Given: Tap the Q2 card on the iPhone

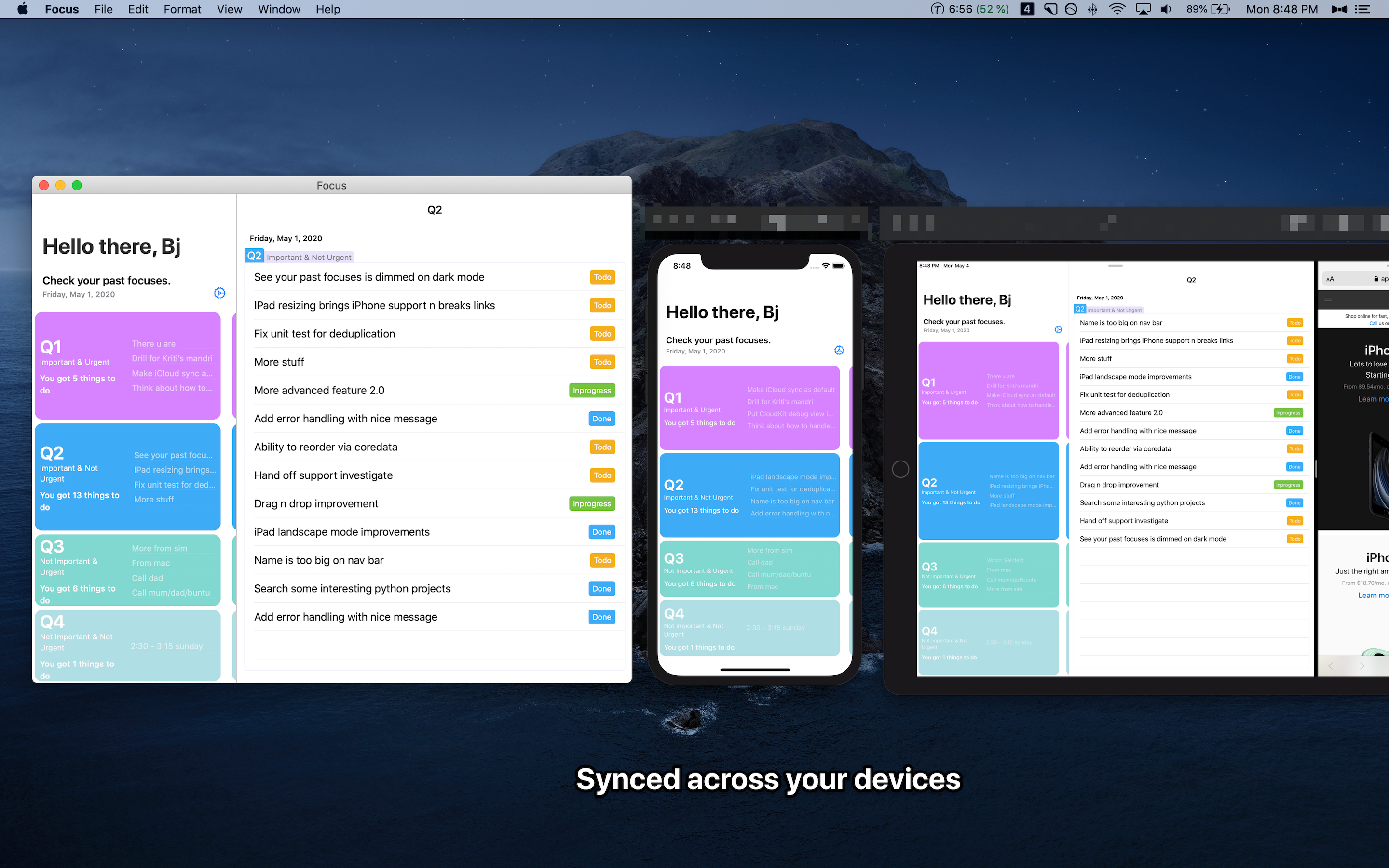Looking at the screenshot, I should [749, 495].
